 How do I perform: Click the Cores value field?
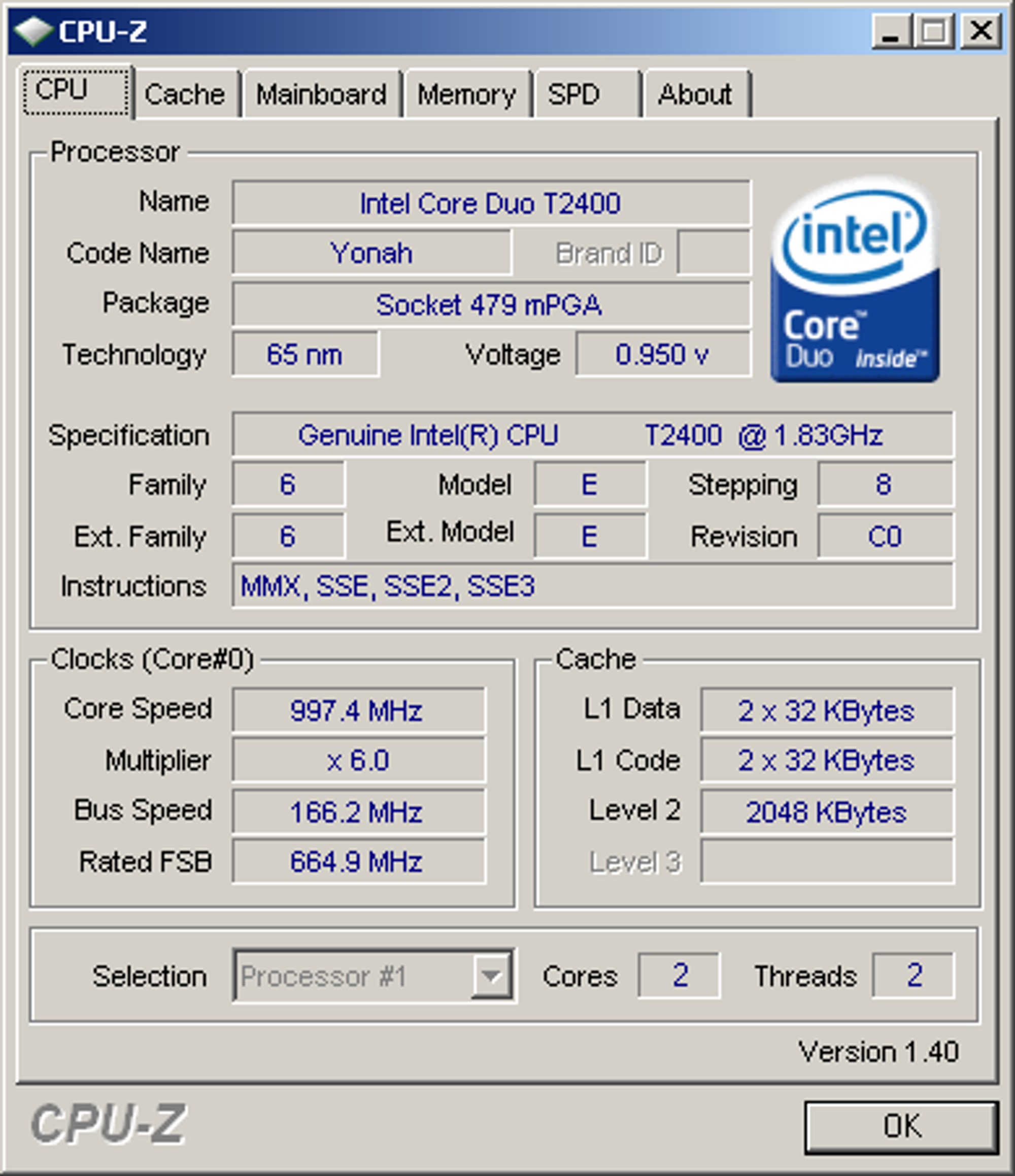tap(679, 976)
